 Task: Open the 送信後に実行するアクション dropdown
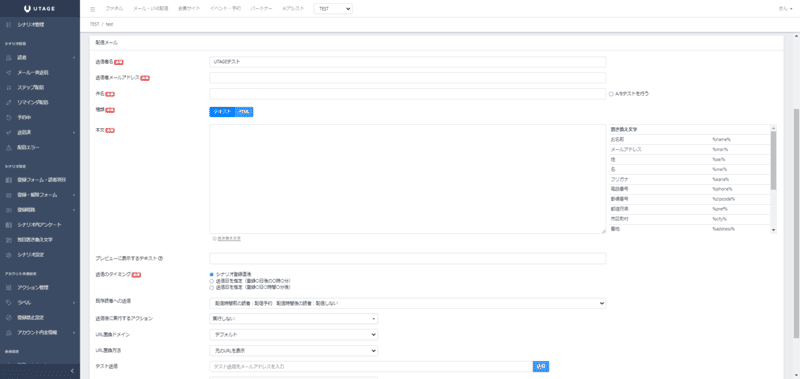pos(293,319)
